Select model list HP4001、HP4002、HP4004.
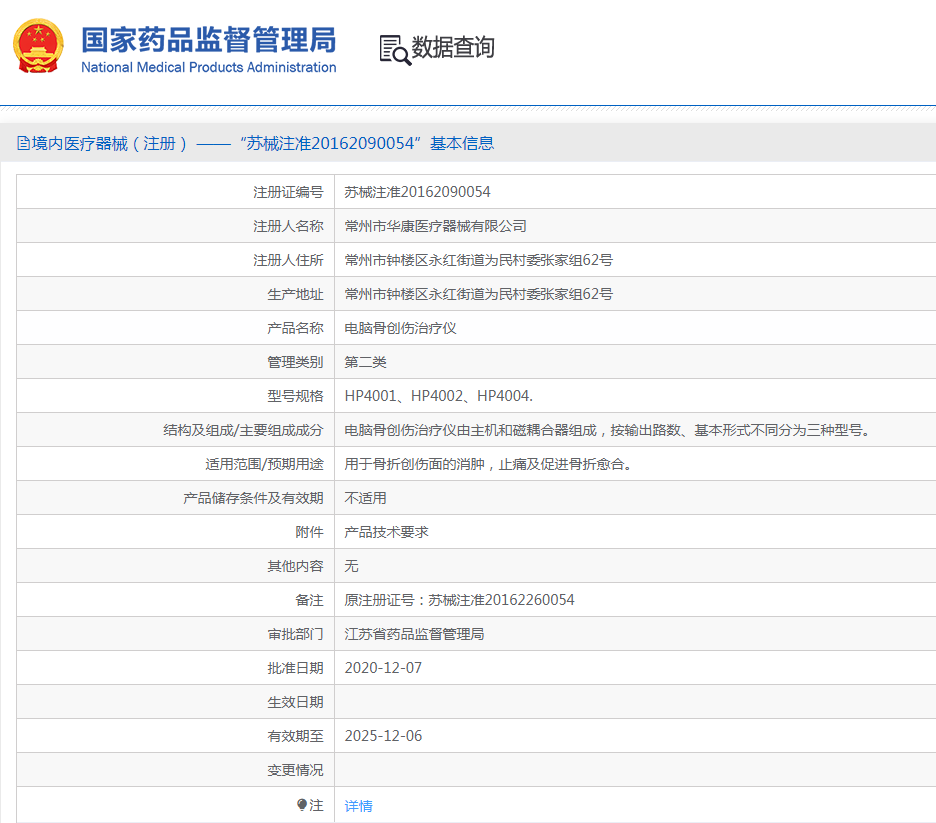This screenshot has height=823, width=936. click(x=438, y=396)
